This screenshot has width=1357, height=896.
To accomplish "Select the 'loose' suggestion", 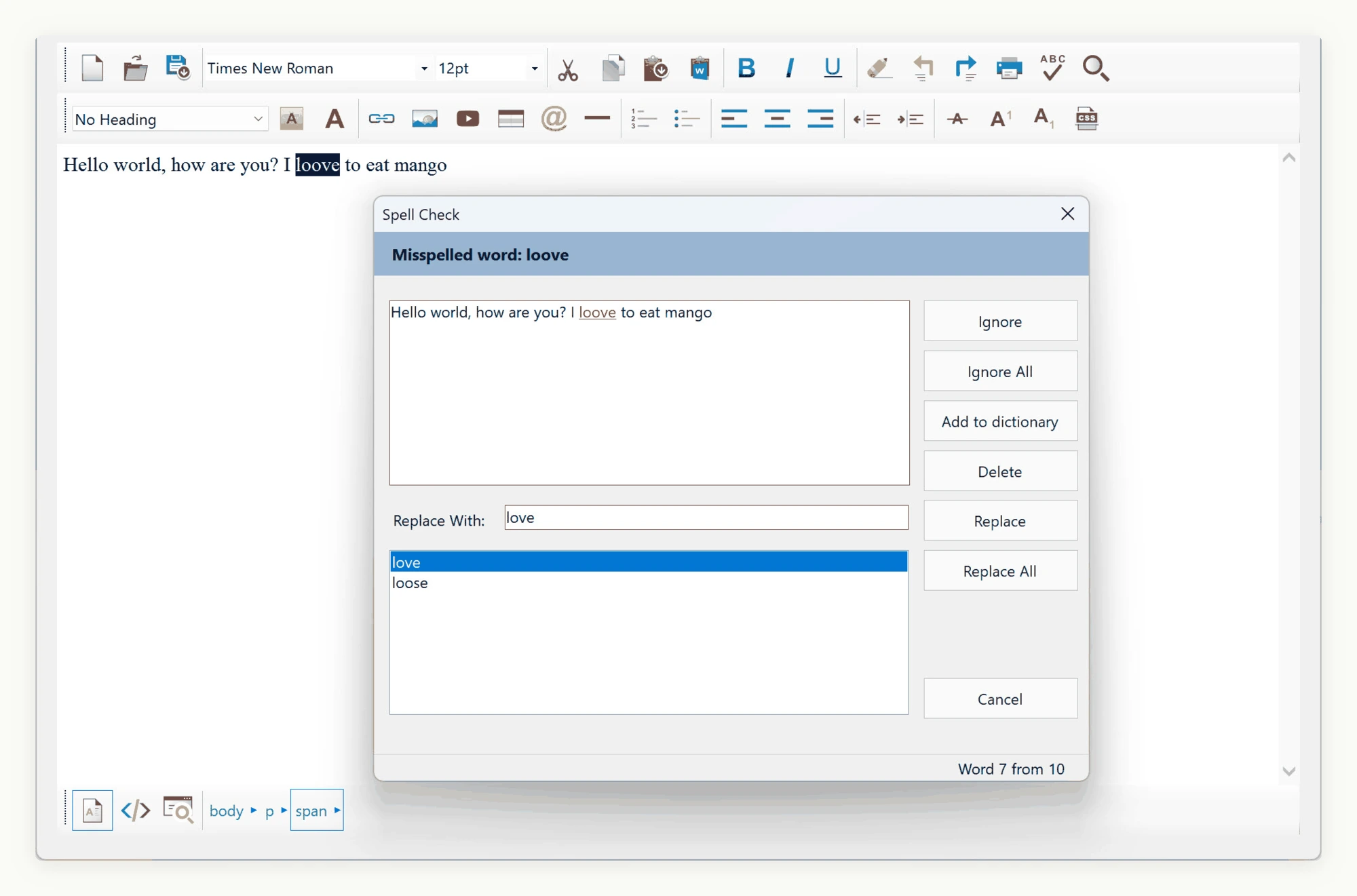I will (x=649, y=583).
